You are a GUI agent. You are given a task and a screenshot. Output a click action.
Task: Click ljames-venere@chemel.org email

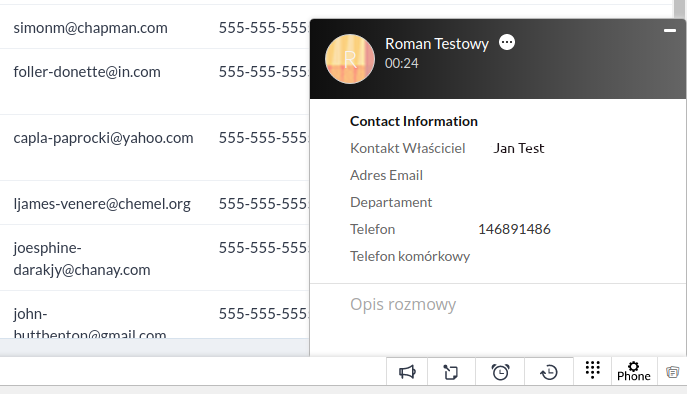(x=102, y=204)
